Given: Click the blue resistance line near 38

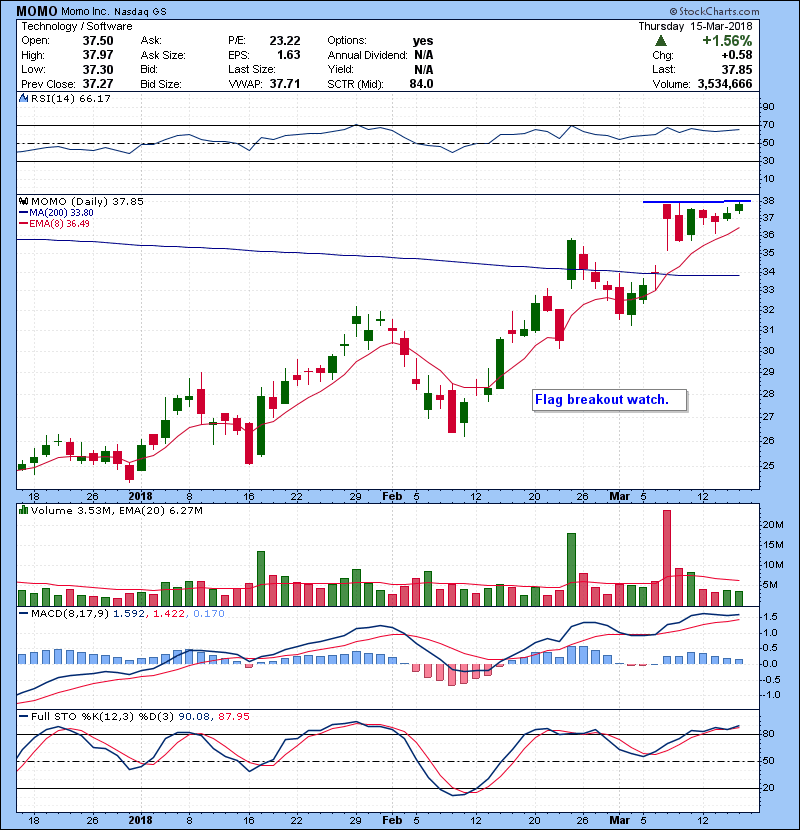Looking at the screenshot, I should pos(697,202).
